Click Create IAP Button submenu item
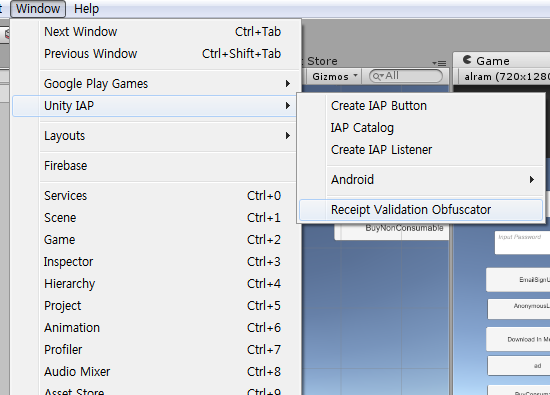Screen dimensions: 550x395 click(421, 106)
